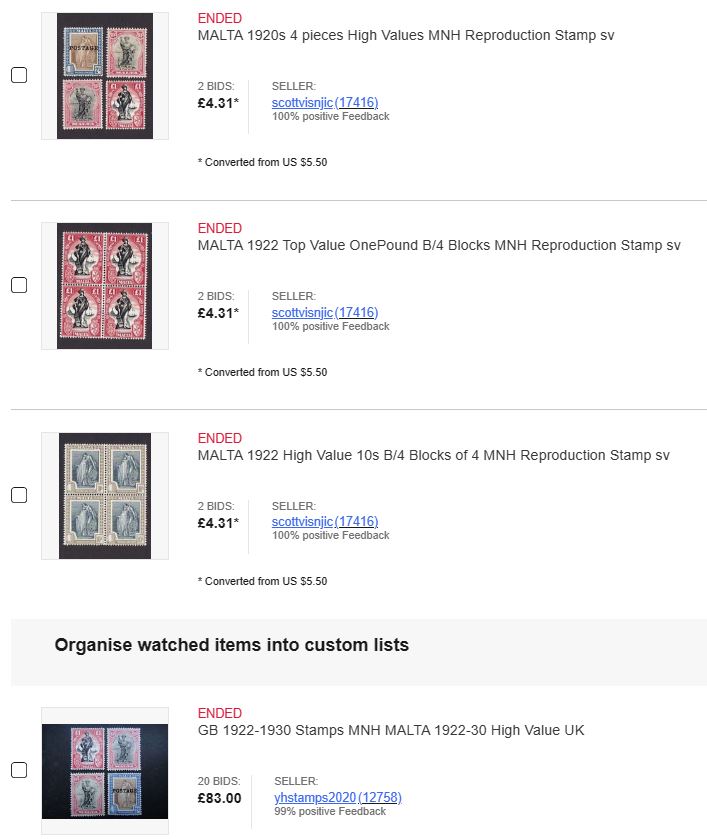Visit seller scottvisnjic on the OnePound listing

click(x=325, y=312)
